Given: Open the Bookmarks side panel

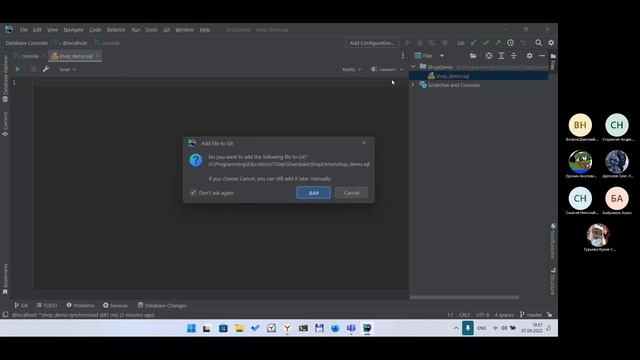Looking at the screenshot, I should coord(5,279).
